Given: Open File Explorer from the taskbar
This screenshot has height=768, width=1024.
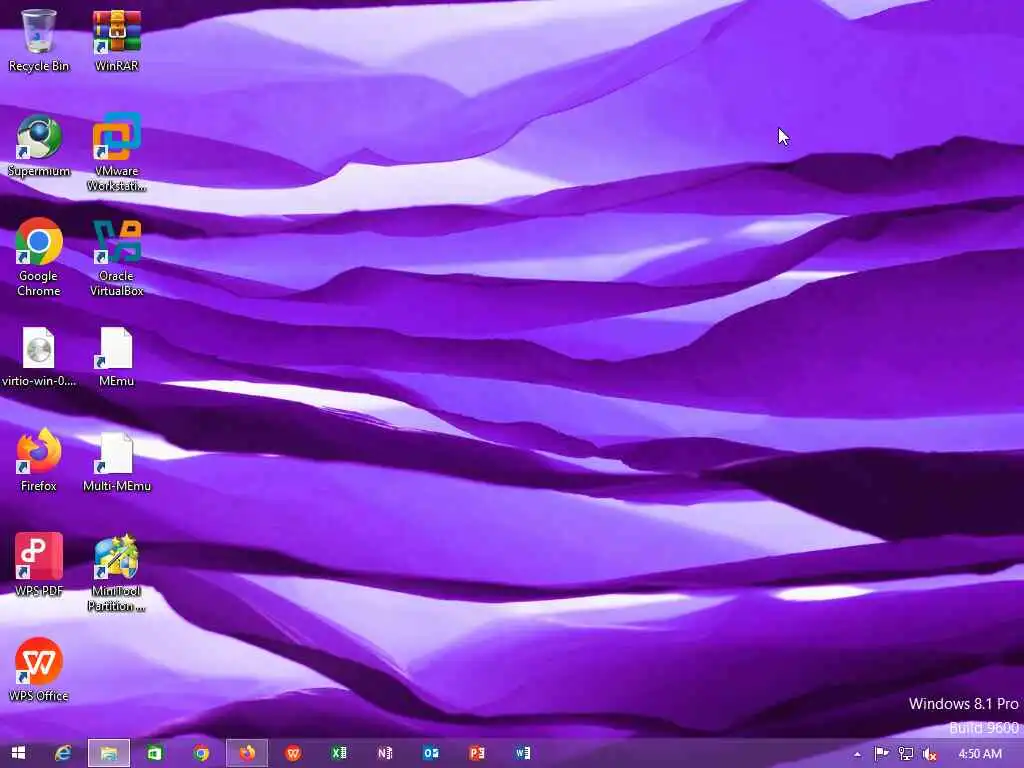Looking at the screenshot, I should click(109, 753).
